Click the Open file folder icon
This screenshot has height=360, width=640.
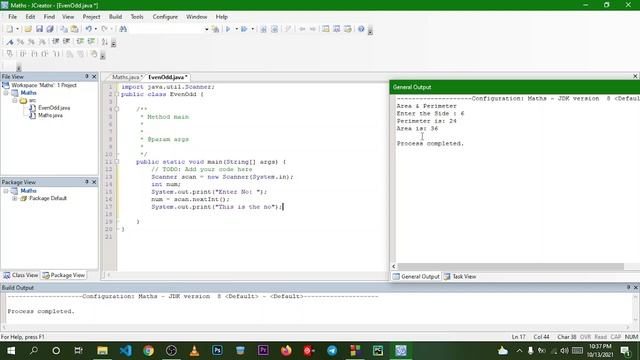(28, 29)
